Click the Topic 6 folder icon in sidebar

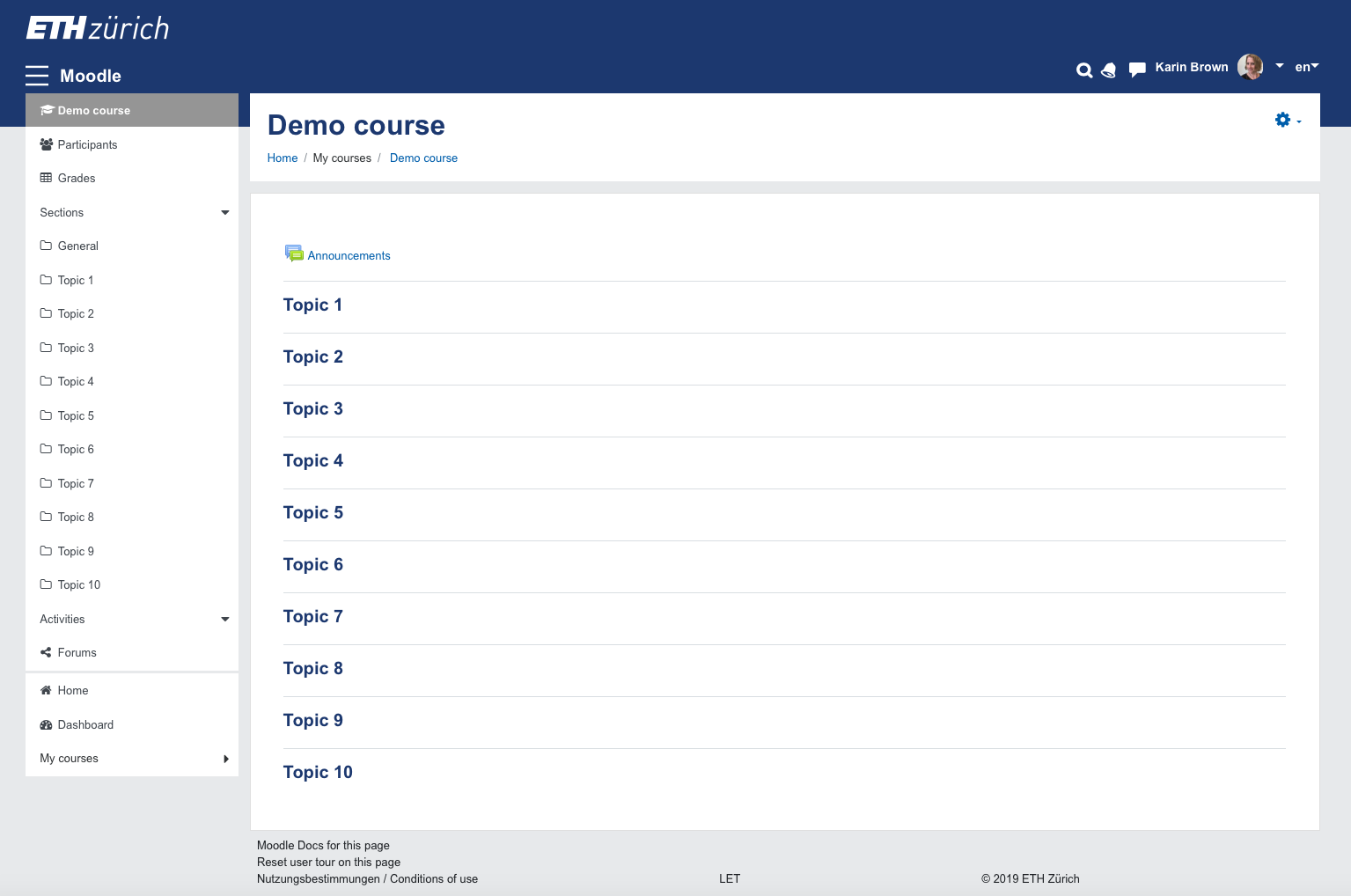tap(46, 449)
